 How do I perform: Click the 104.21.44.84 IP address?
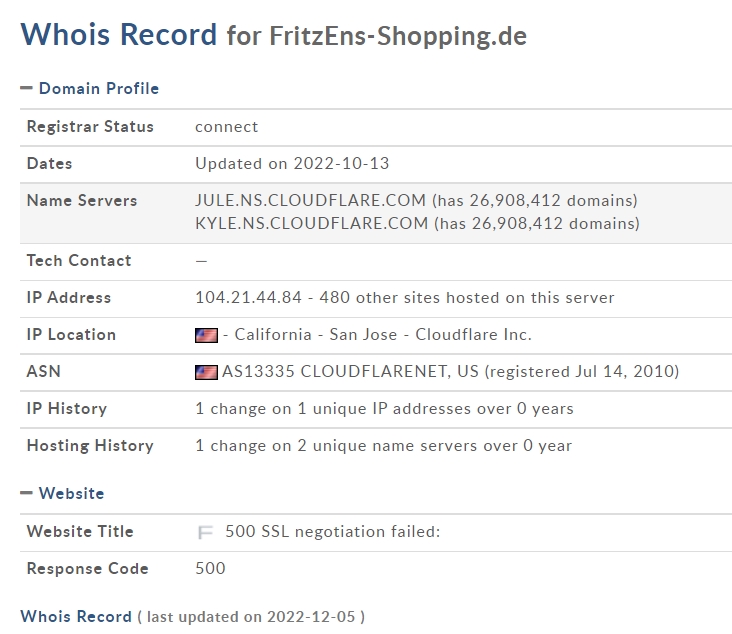tap(248, 297)
